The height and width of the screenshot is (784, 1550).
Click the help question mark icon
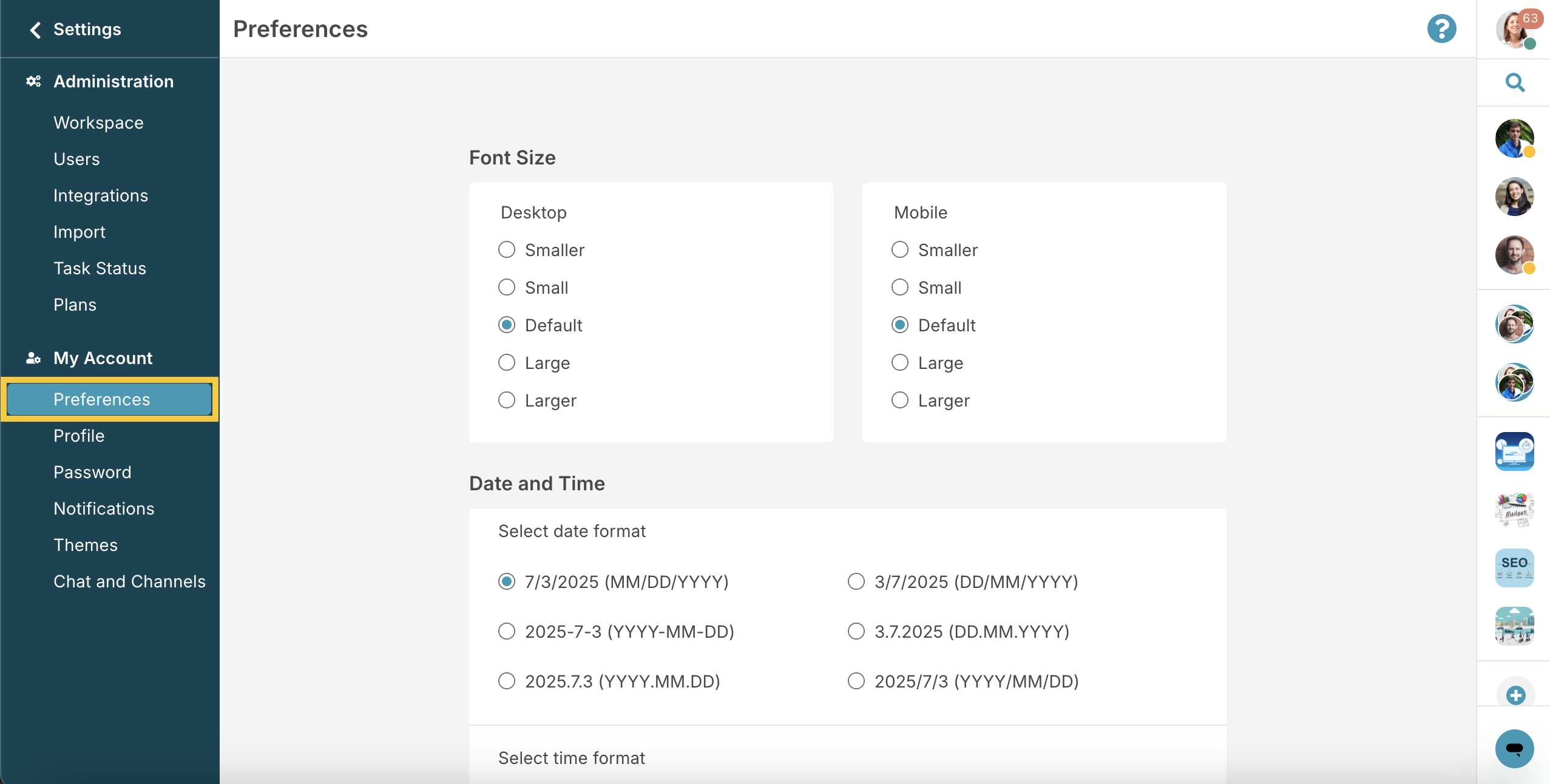[x=1441, y=28]
